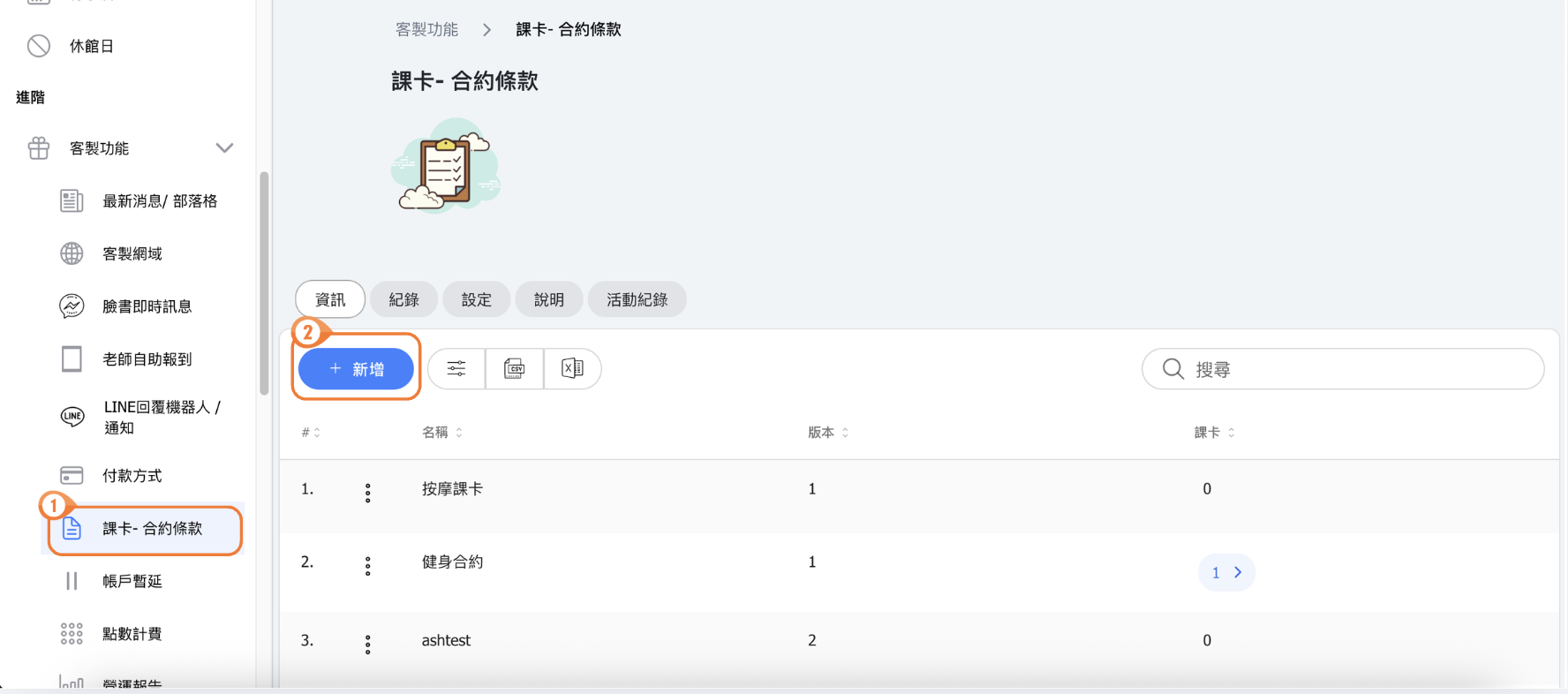Export the list to Excel
The image size is (1568, 694).
572,369
